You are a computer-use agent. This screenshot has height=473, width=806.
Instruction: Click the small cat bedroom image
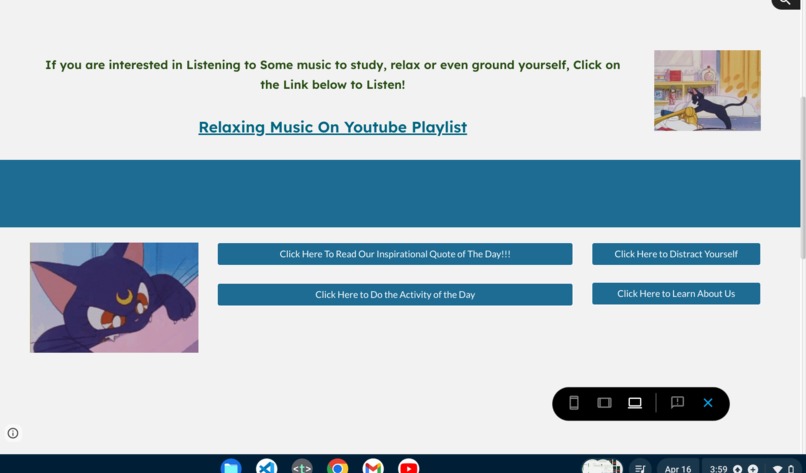tap(707, 90)
